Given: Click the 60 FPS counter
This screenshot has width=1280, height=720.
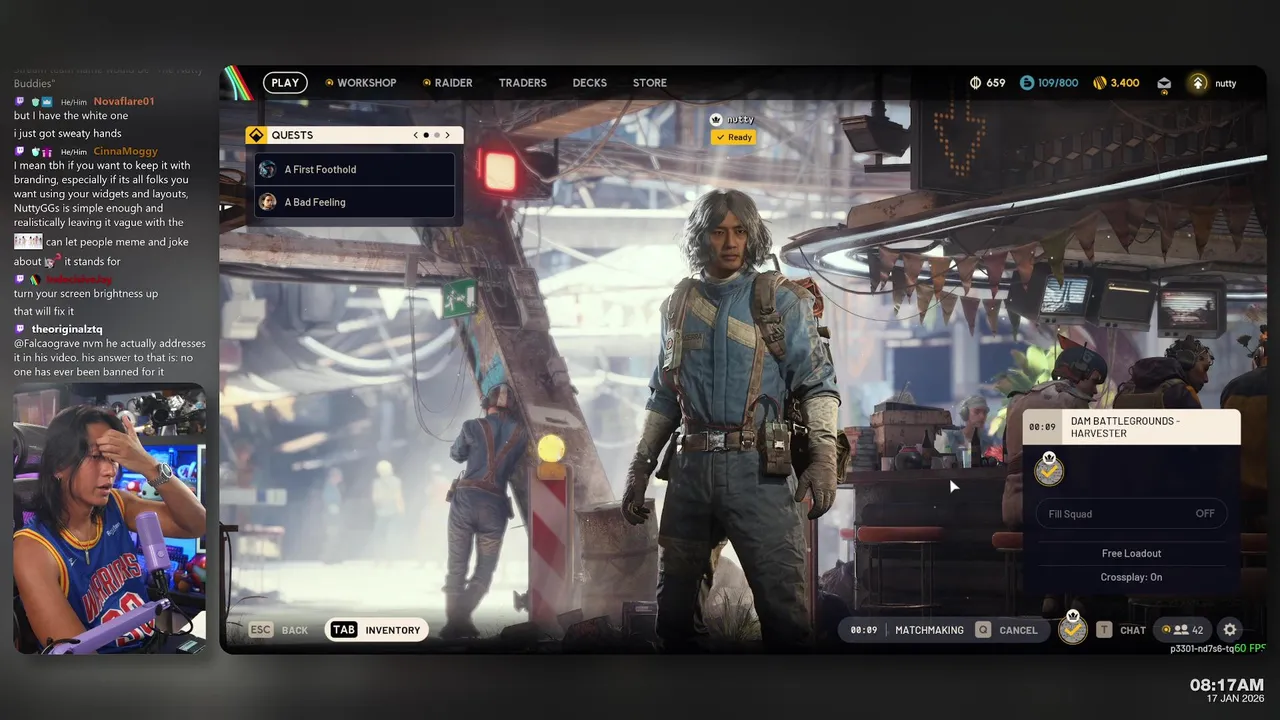Looking at the screenshot, I should [1250, 648].
